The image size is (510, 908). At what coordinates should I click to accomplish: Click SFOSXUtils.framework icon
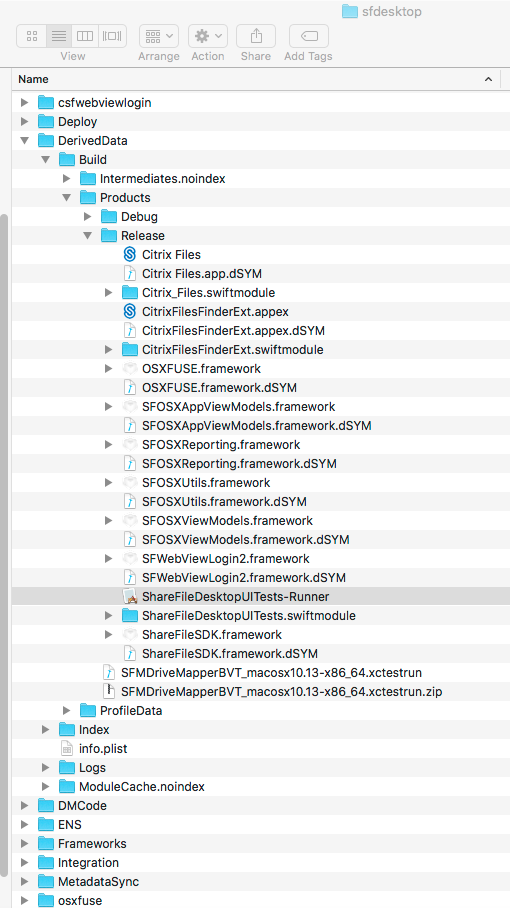130,483
